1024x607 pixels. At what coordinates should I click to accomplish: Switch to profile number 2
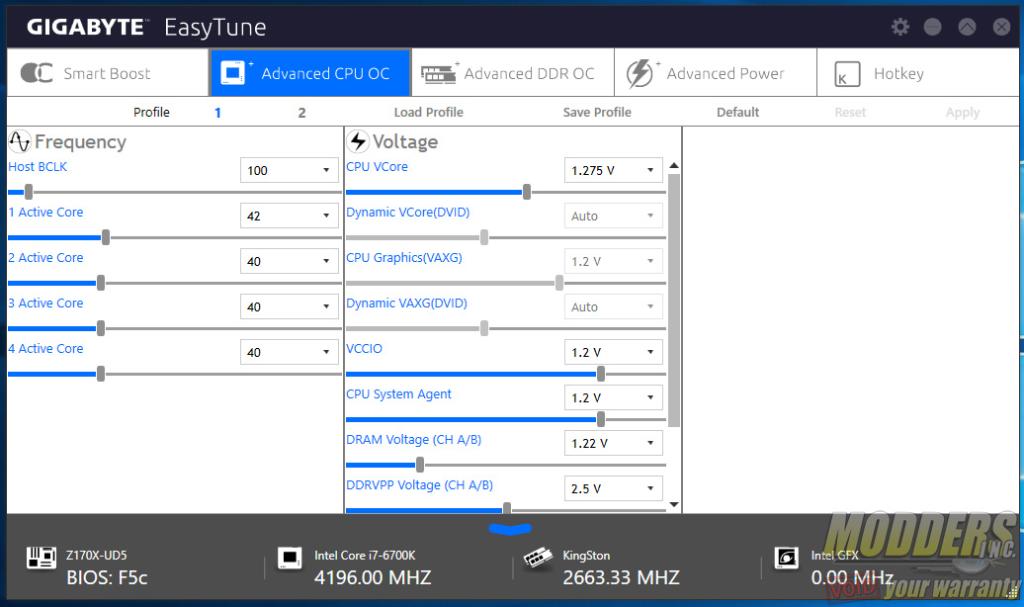pos(302,112)
